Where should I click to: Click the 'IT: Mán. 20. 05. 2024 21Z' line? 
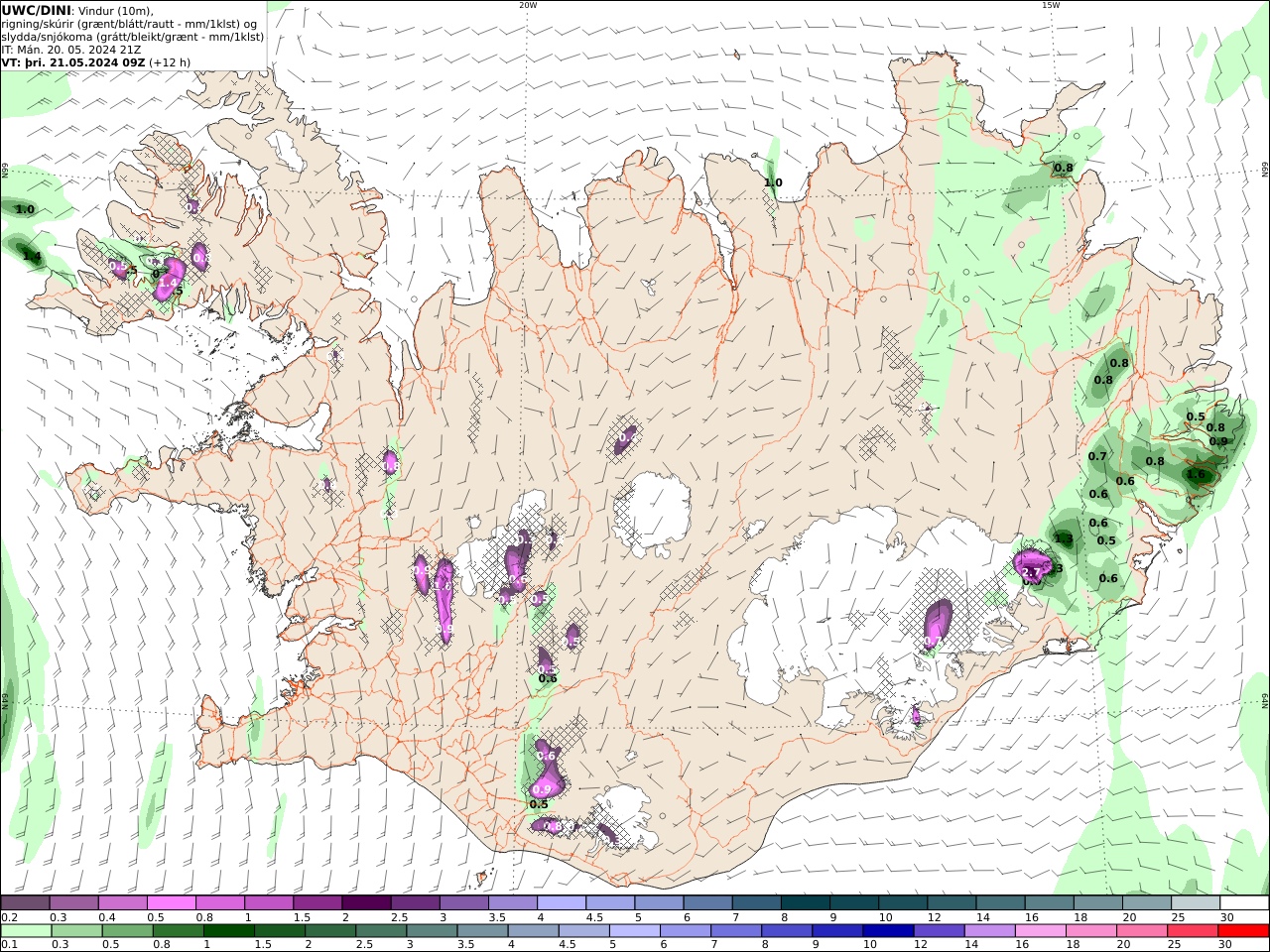[70, 50]
